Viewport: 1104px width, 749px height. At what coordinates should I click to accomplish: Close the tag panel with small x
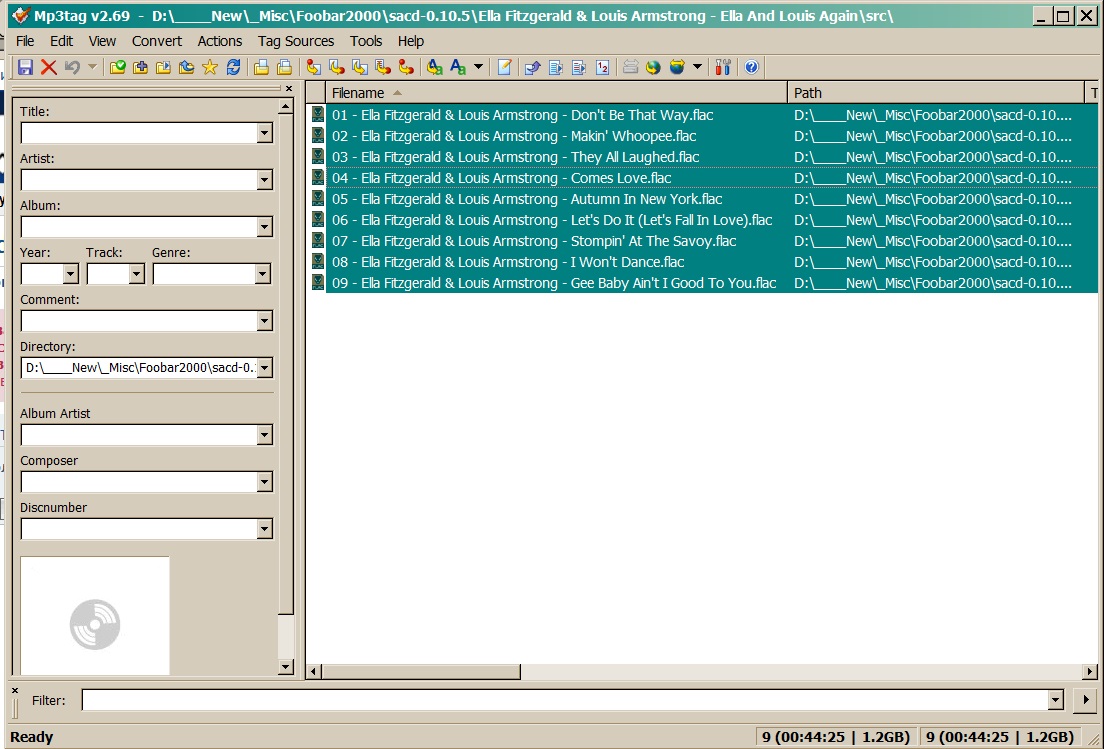click(289, 89)
